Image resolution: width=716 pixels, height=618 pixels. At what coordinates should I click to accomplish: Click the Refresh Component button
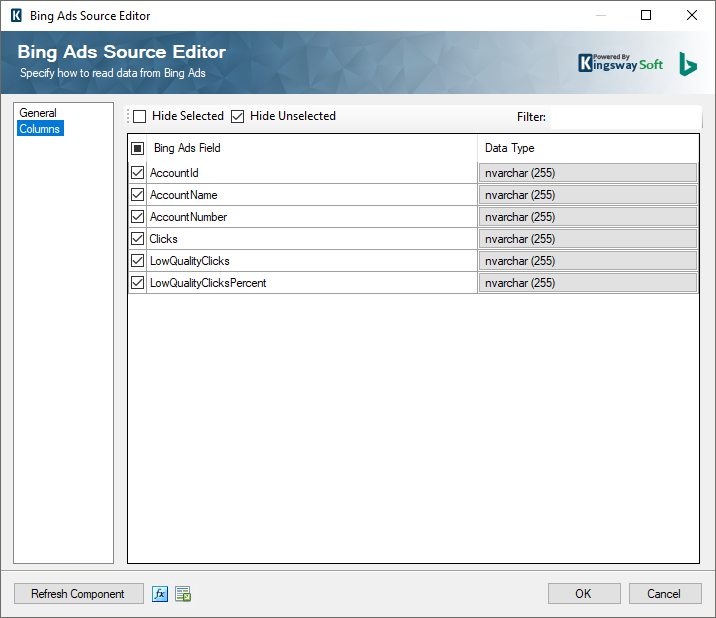coord(79,594)
